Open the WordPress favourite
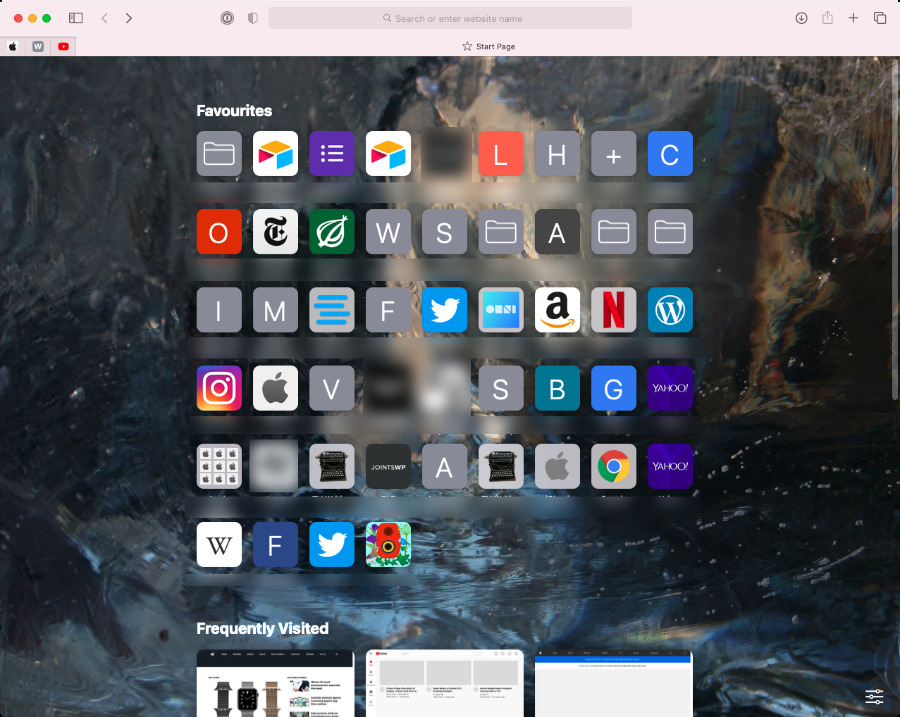The image size is (900, 717). pyautogui.click(x=670, y=310)
